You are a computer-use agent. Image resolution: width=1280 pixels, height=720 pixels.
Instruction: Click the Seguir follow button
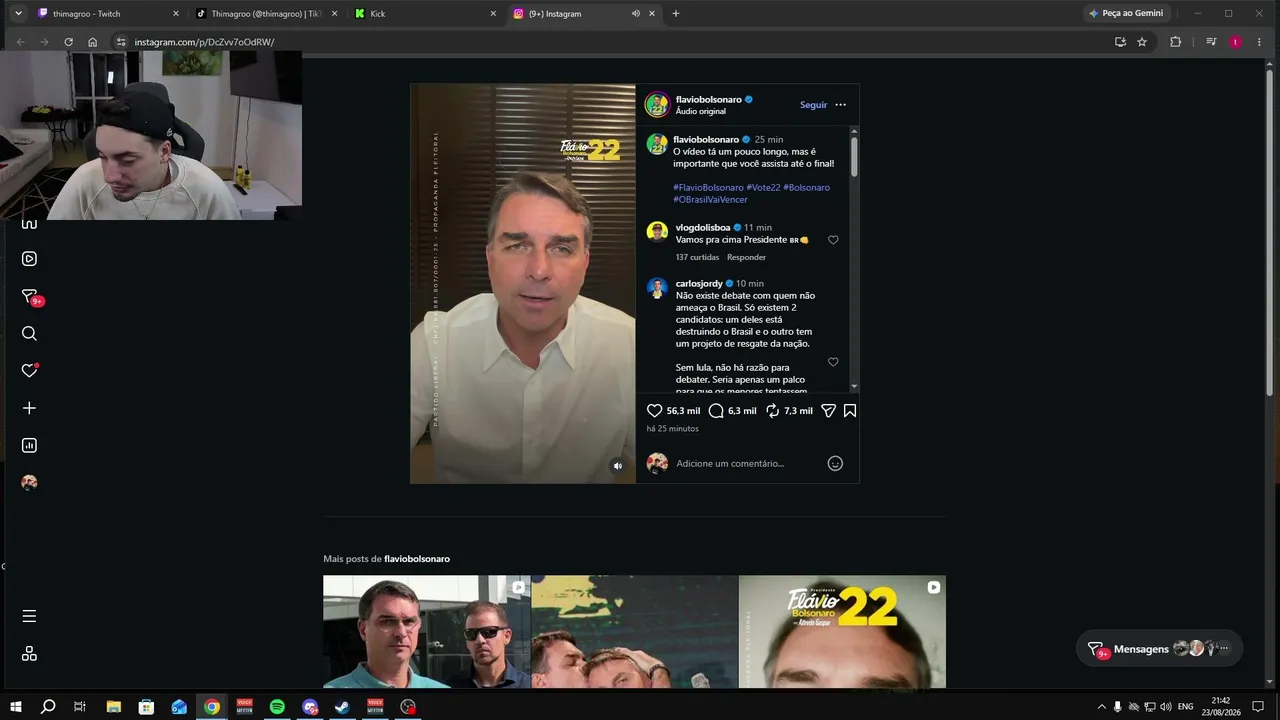813,105
